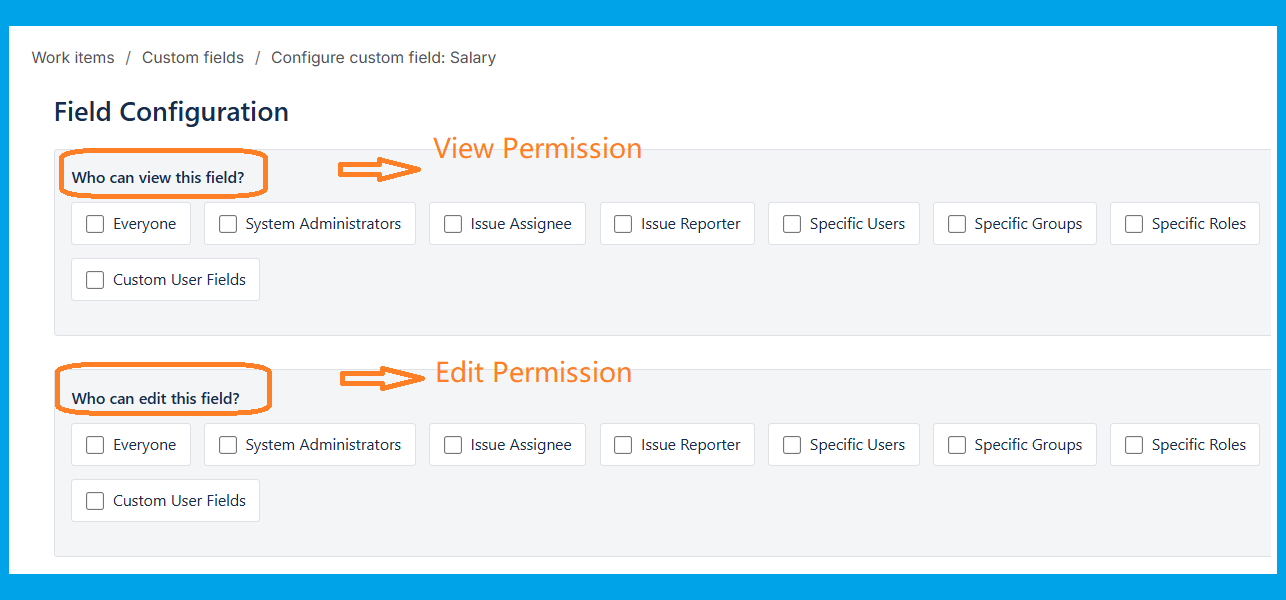Image resolution: width=1286 pixels, height=600 pixels.
Task: Tick Specific Roles under view permission
Action: [1134, 225]
